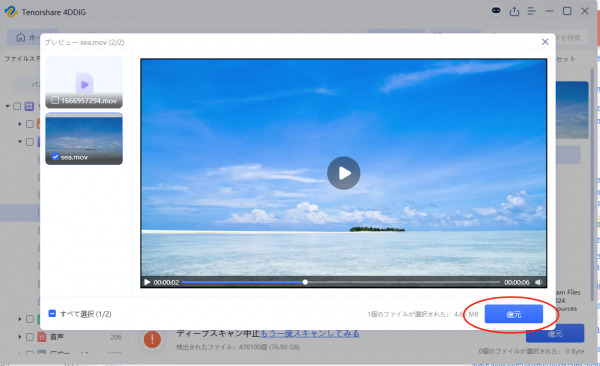Click the blue 復元 button in preview dialog
The width and height of the screenshot is (600, 366).
point(514,314)
